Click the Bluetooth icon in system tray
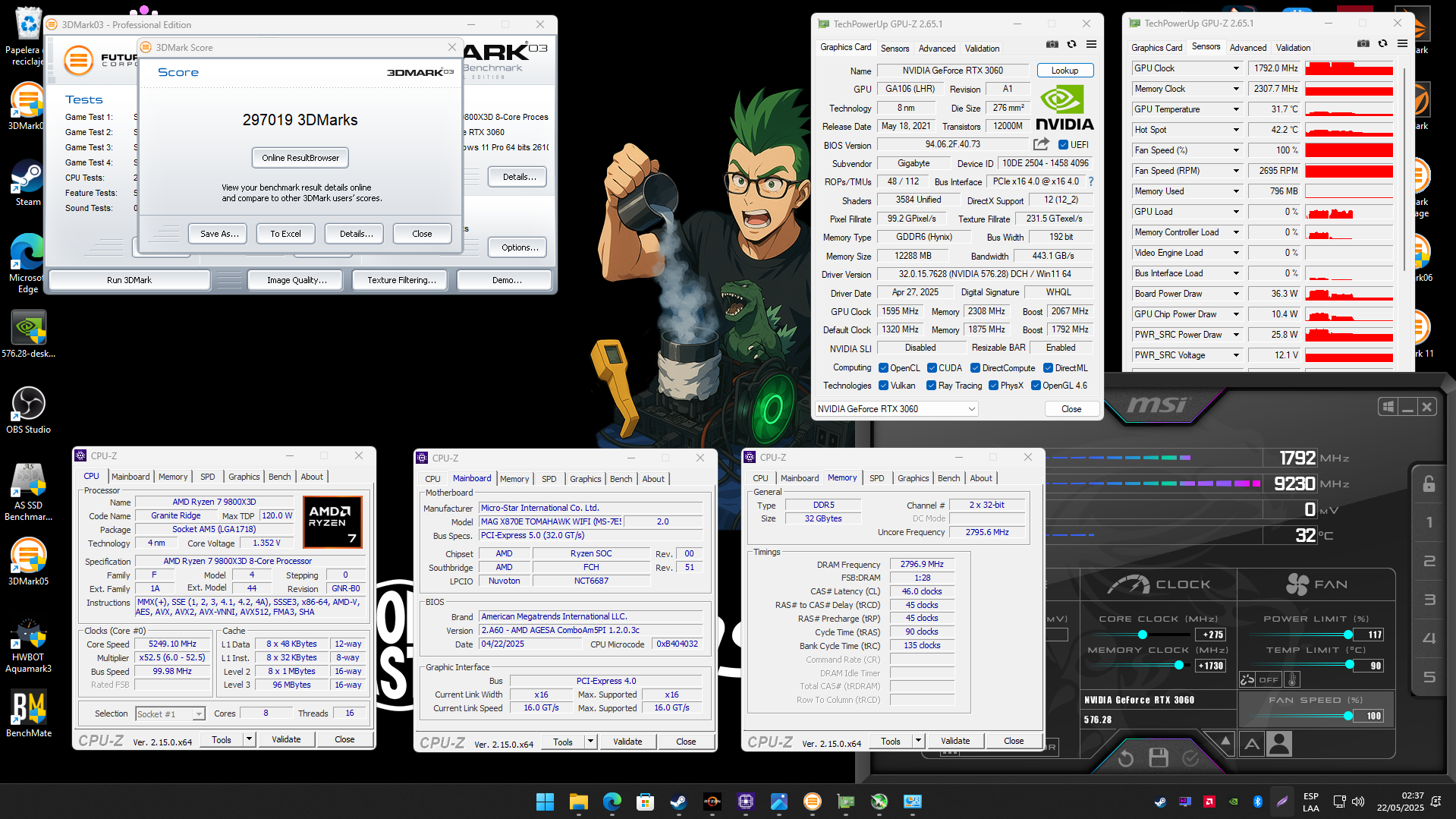The width and height of the screenshot is (1456, 819). (1257, 802)
